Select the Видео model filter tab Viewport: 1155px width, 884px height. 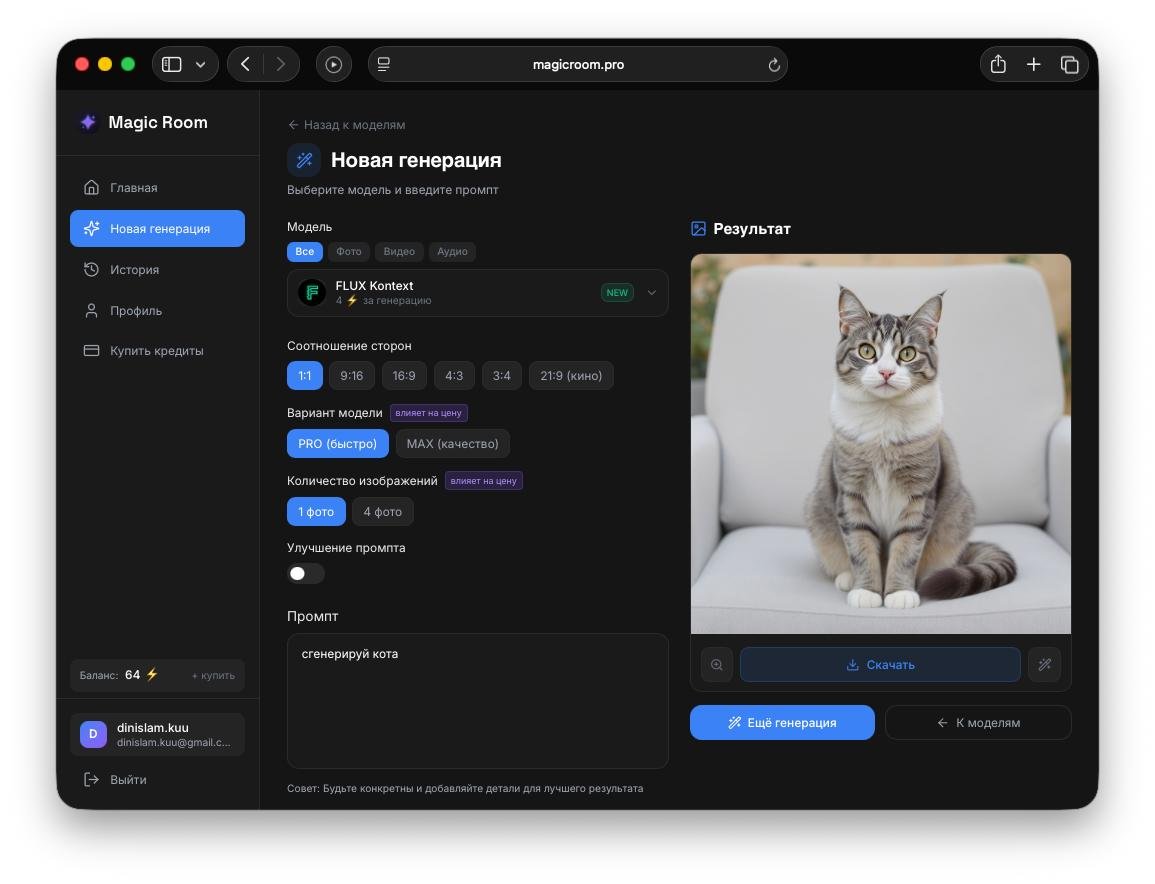tap(399, 251)
